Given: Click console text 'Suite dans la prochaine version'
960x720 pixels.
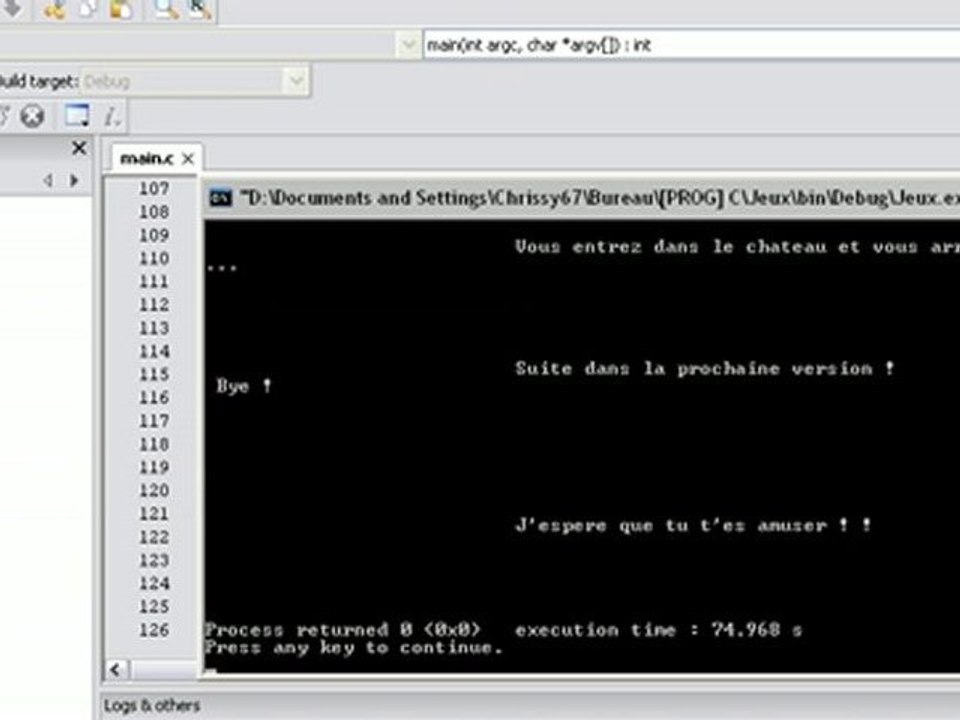Looking at the screenshot, I should (x=694, y=369).
